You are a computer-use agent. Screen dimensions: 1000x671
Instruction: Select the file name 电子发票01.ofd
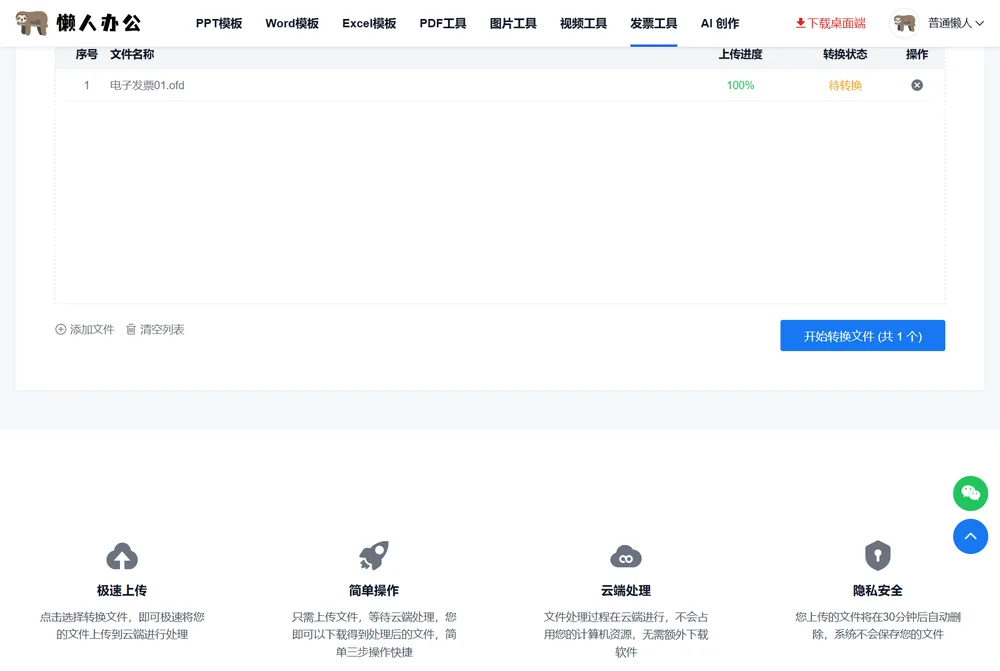coord(147,85)
